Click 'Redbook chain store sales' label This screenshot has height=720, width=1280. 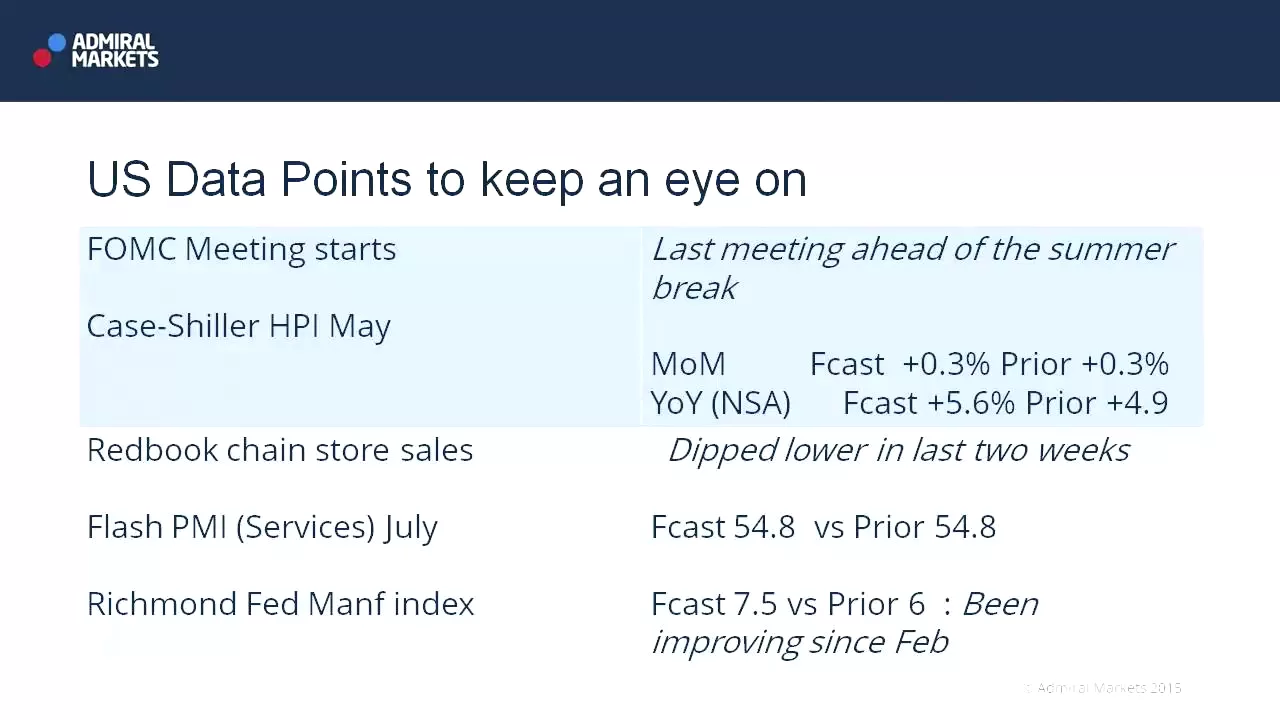(280, 450)
